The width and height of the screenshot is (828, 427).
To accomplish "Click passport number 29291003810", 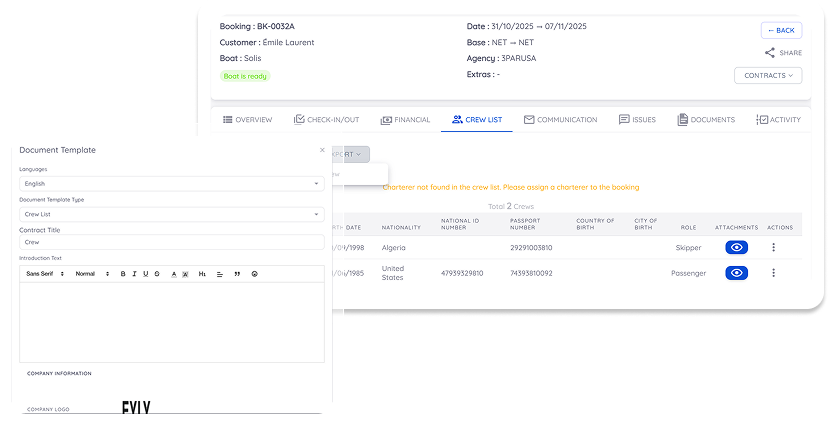I will (531, 248).
